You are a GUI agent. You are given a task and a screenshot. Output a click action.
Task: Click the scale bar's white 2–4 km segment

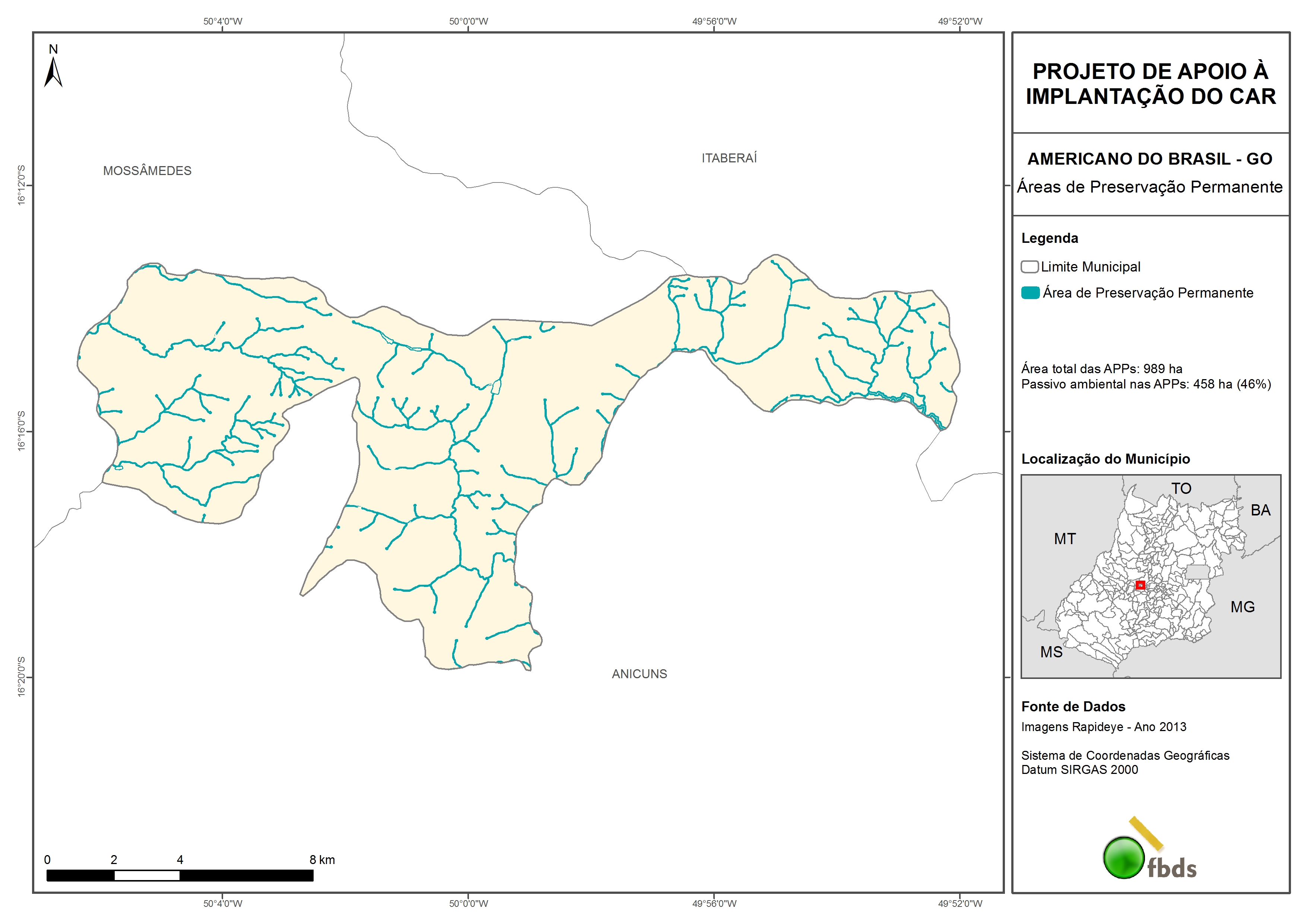coord(147,876)
